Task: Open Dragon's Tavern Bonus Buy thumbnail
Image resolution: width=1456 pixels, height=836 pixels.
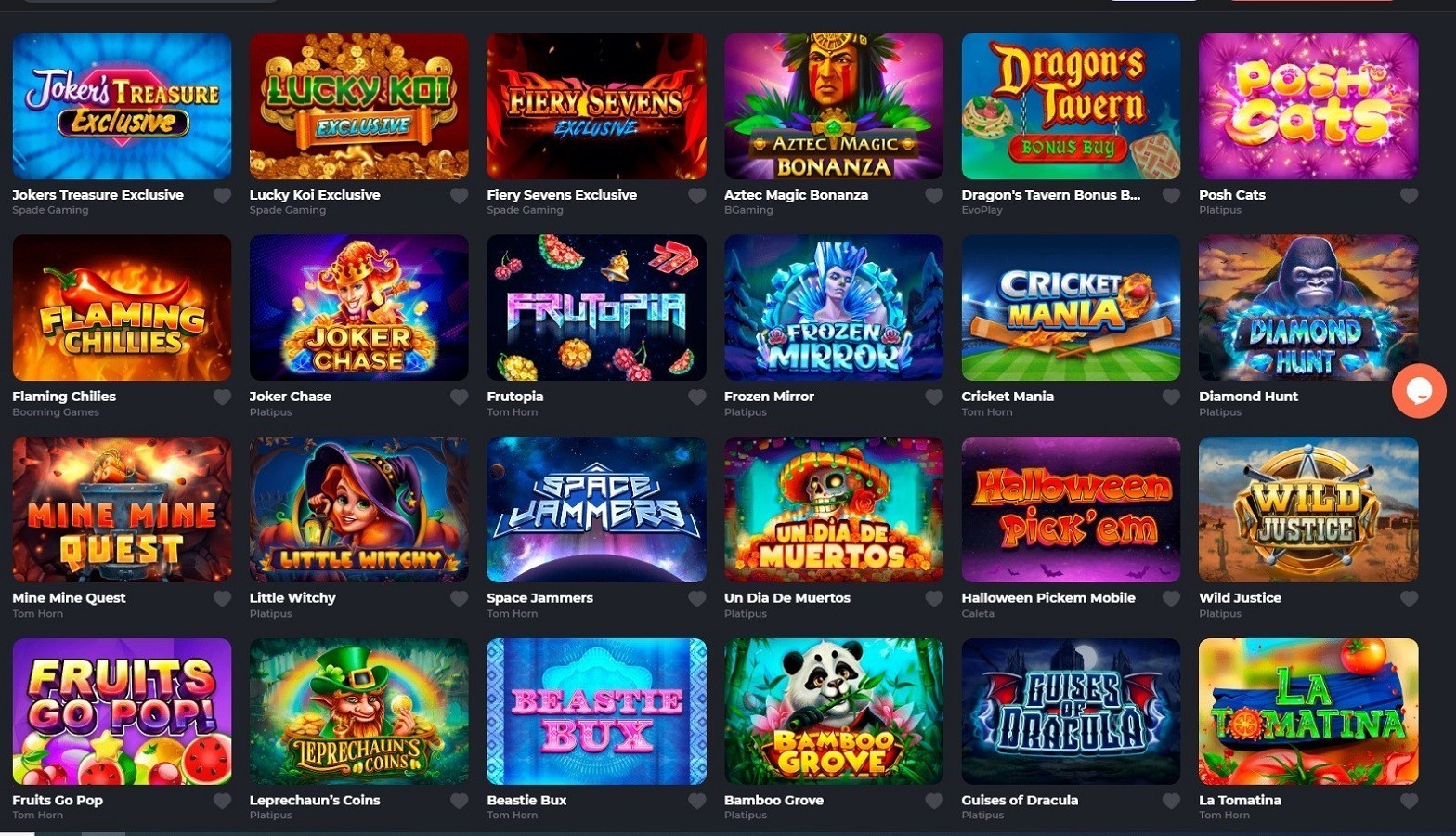Action: pyautogui.click(x=1071, y=106)
